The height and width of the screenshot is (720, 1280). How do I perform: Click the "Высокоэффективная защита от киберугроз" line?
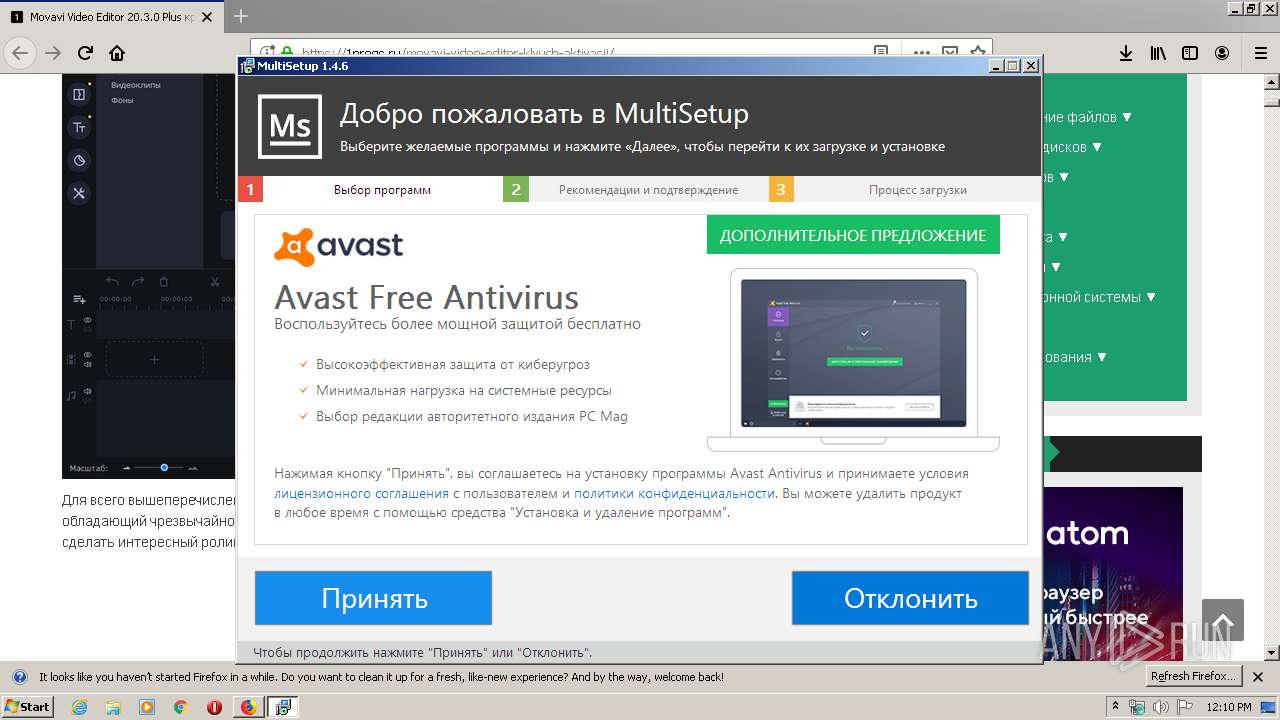pos(453,364)
